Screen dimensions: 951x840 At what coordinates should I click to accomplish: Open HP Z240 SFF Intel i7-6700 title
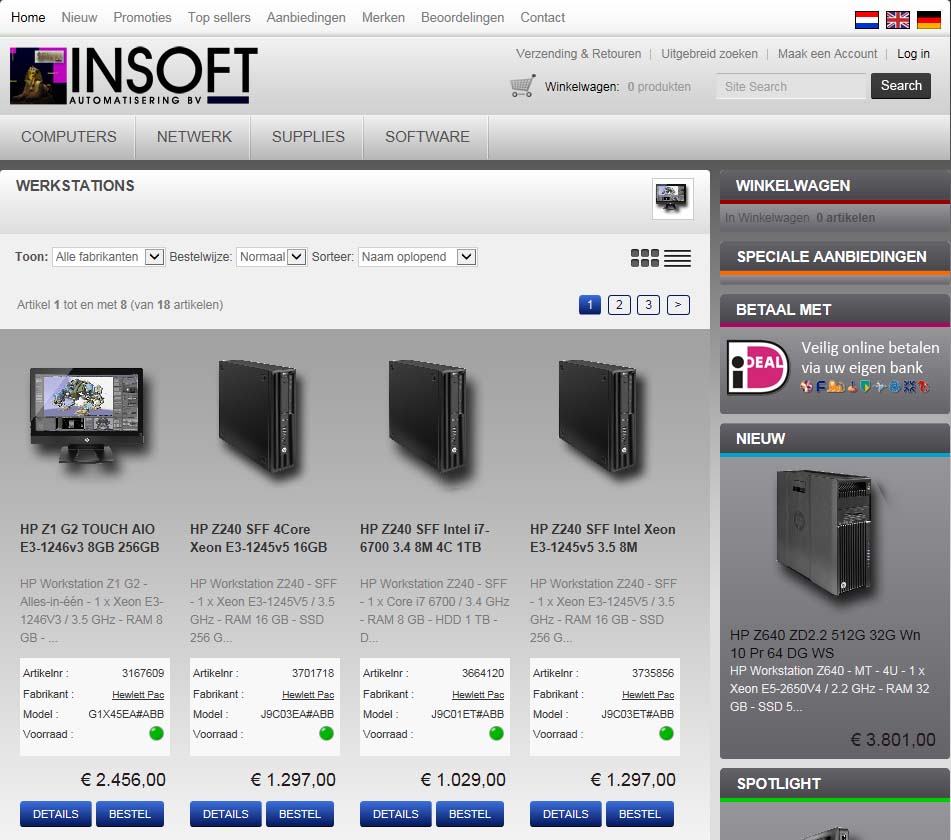[x=425, y=538]
